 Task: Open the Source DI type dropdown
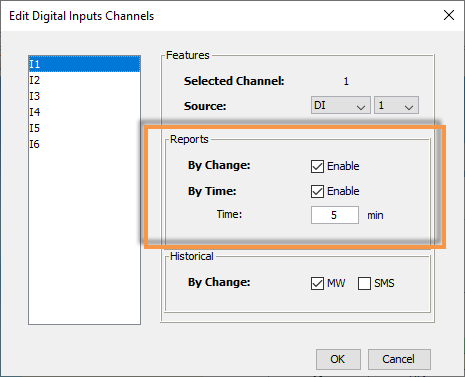click(341, 106)
